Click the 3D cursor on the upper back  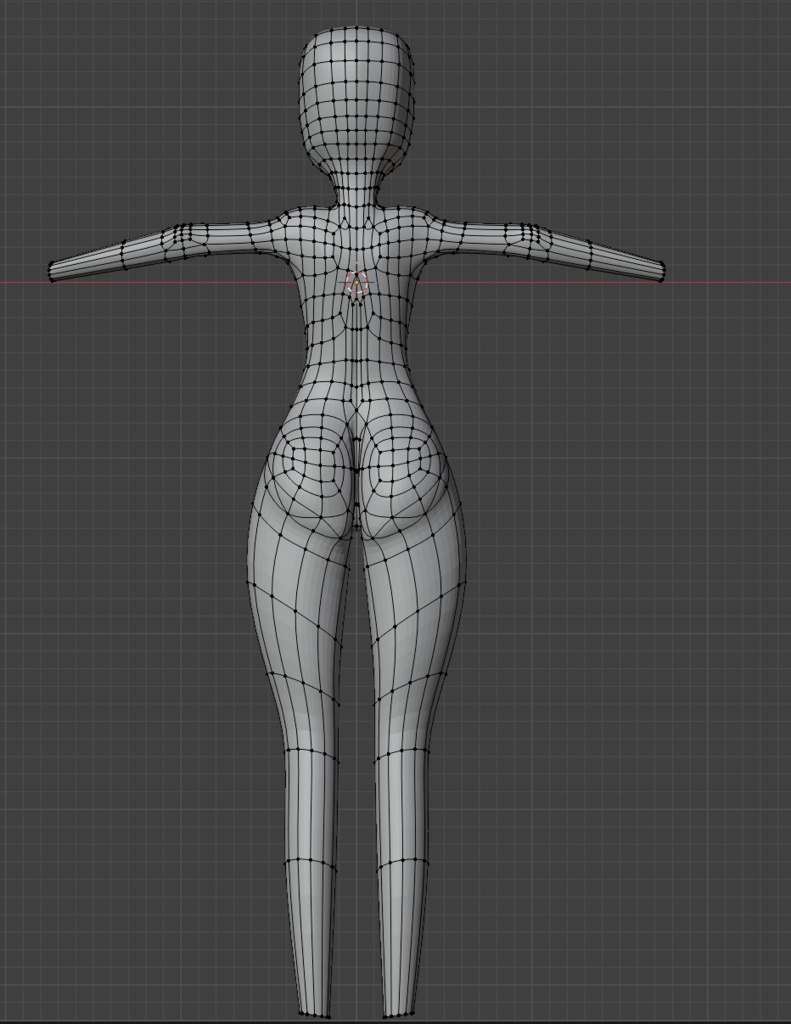tap(357, 283)
